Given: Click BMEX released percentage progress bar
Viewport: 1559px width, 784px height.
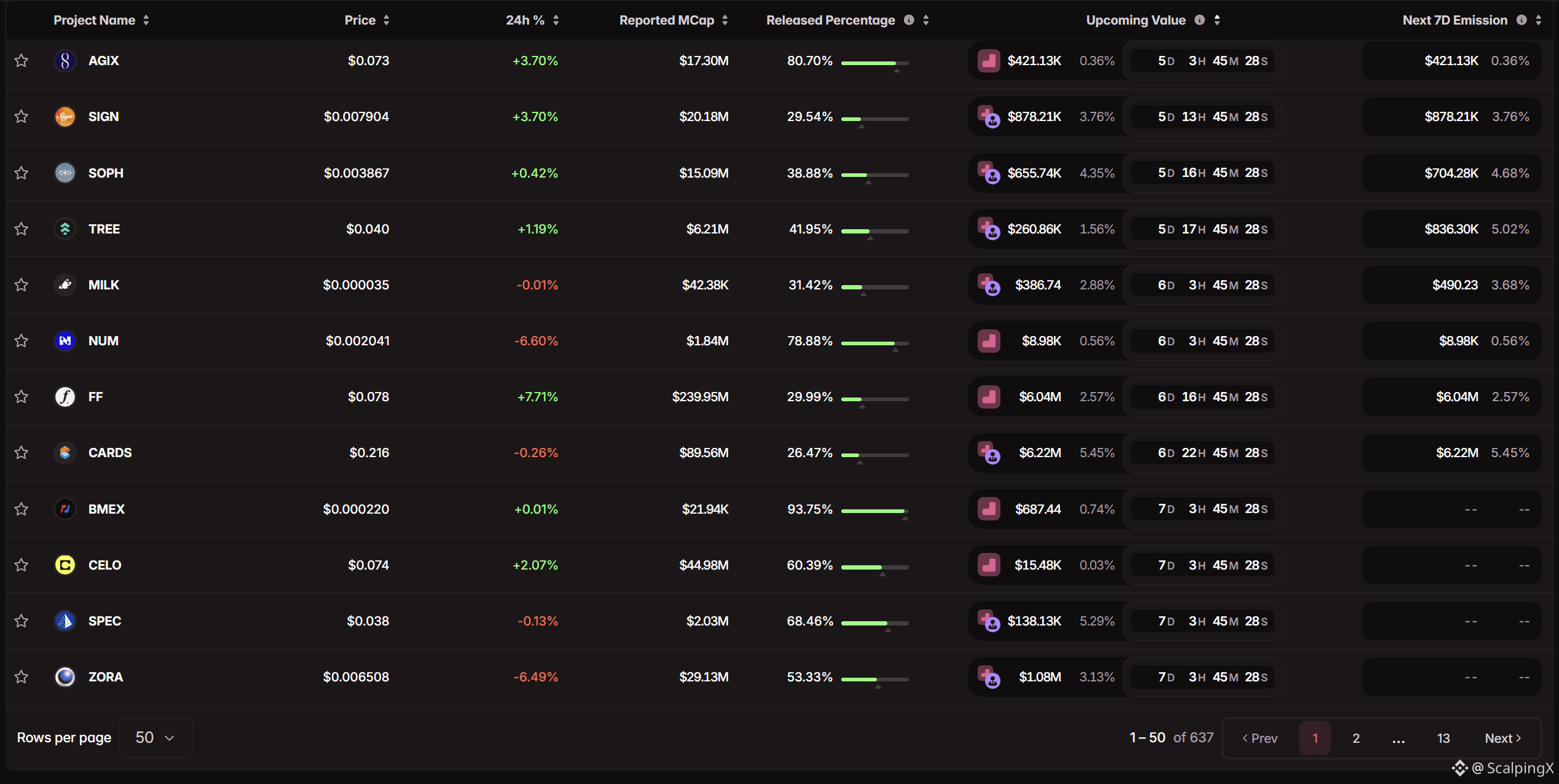Looking at the screenshot, I should coord(875,512).
